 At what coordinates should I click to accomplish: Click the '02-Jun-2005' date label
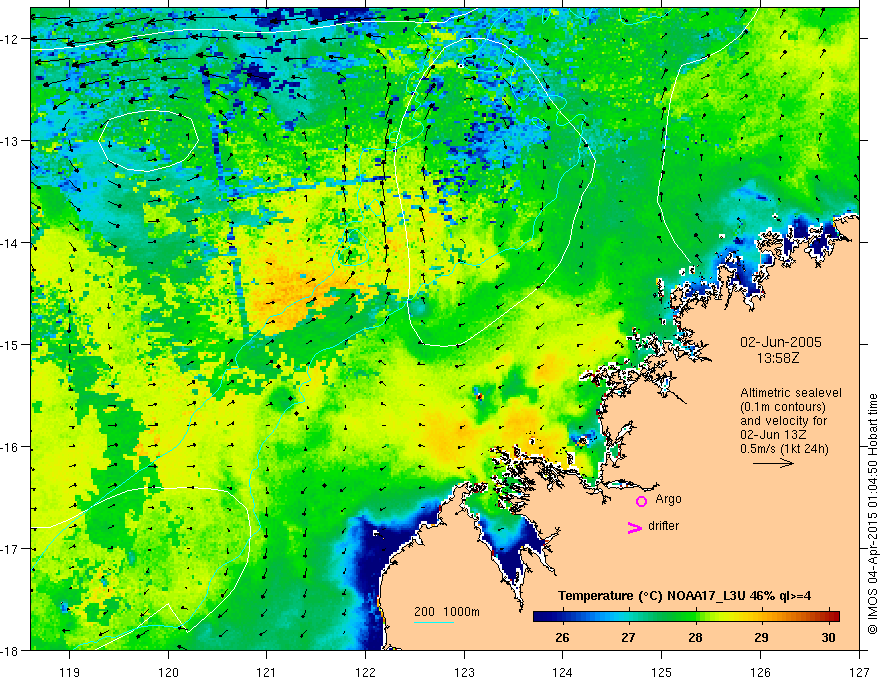(781, 342)
